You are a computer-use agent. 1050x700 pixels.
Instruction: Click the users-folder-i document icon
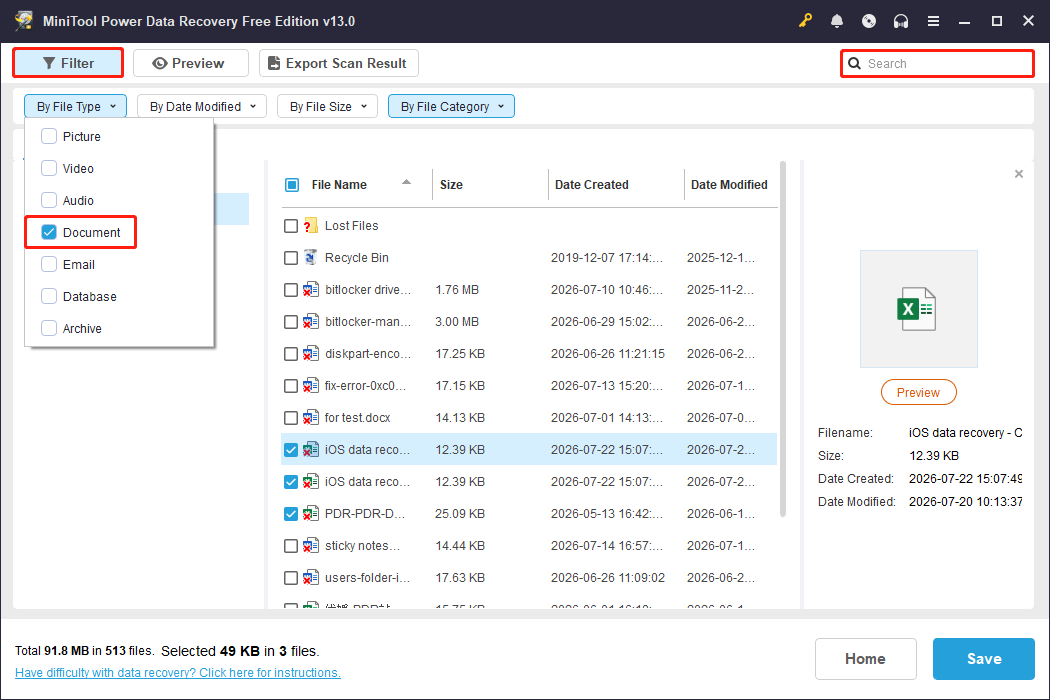pyautogui.click(x=310, y=577)
